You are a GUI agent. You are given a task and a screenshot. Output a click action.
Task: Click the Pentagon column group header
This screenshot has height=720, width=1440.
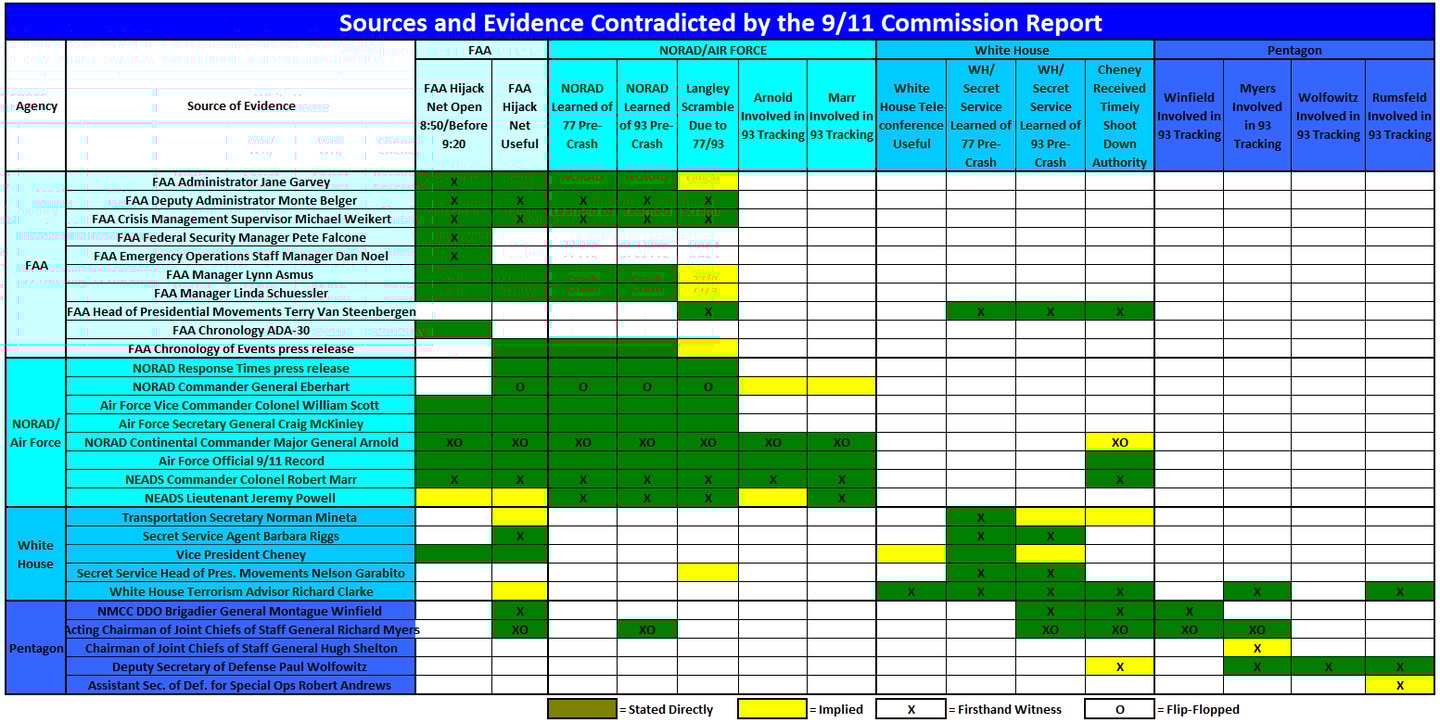[x=1294, y=50]
